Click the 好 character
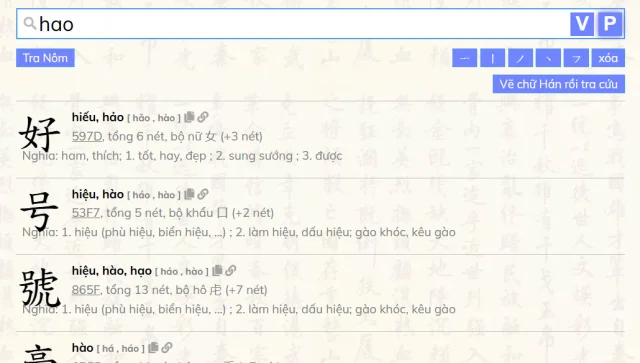Viewport: 640px width, 363px height. [39, 133]
